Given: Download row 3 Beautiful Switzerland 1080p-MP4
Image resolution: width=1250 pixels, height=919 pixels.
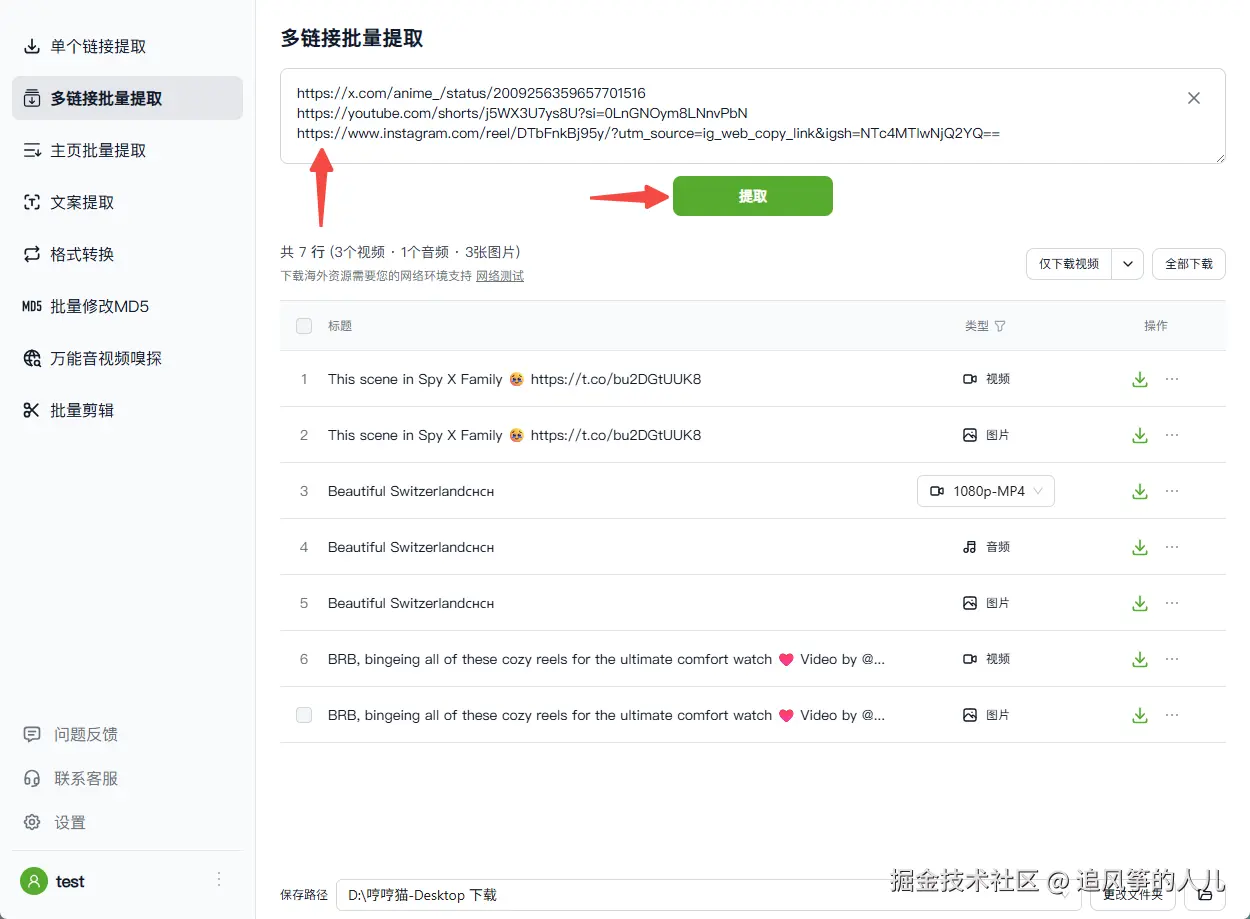Looking at the screenshot, I should click(1139, 491).
